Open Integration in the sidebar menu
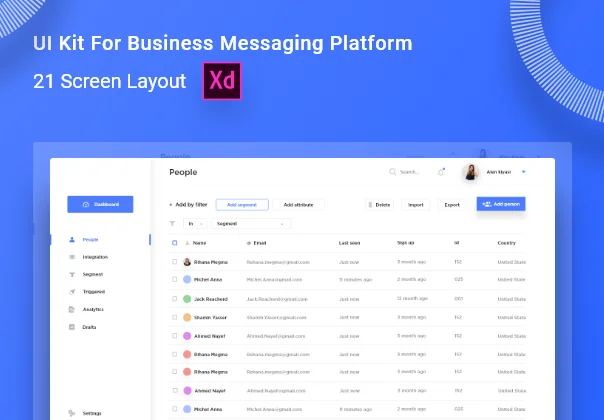Screen dimensions: 604x420 (95, 257)
